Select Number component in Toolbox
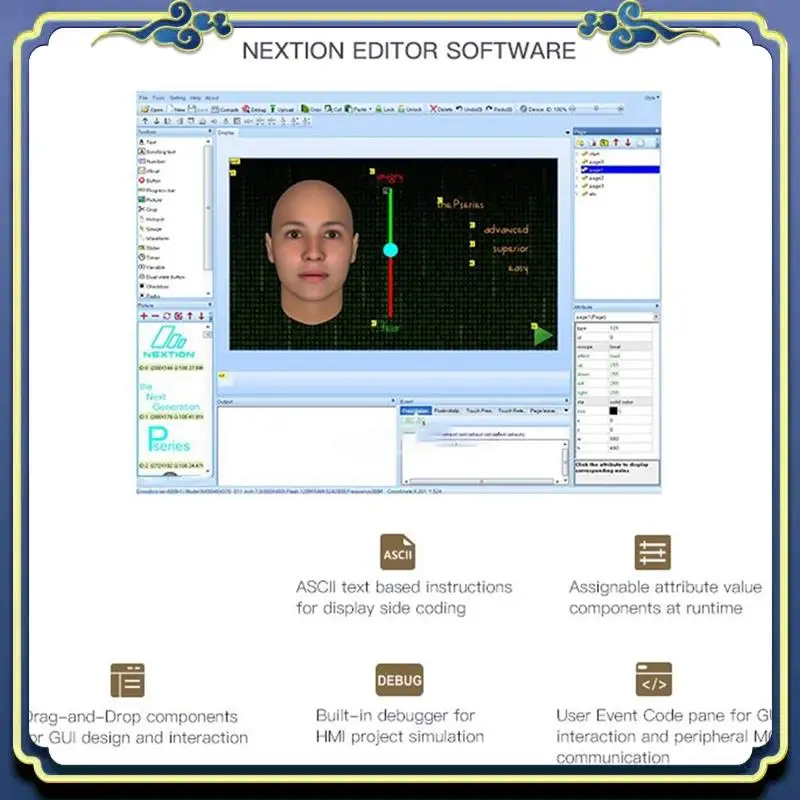Image resolution: width=800 pixels, height=800 pixels. [x=152, y=161]
